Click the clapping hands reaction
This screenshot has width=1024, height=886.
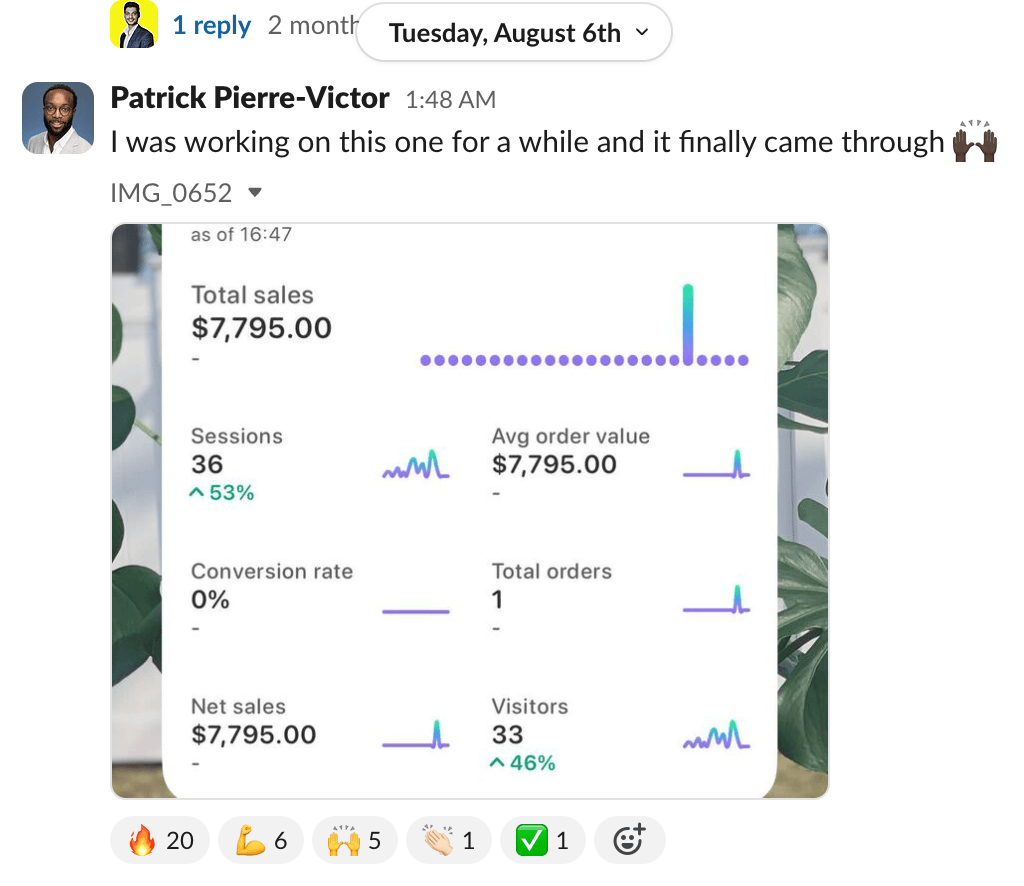(448, 841)
